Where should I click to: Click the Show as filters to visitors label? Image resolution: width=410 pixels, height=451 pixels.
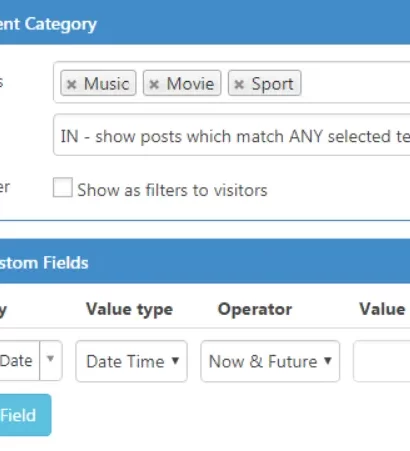tap(172, 190)
